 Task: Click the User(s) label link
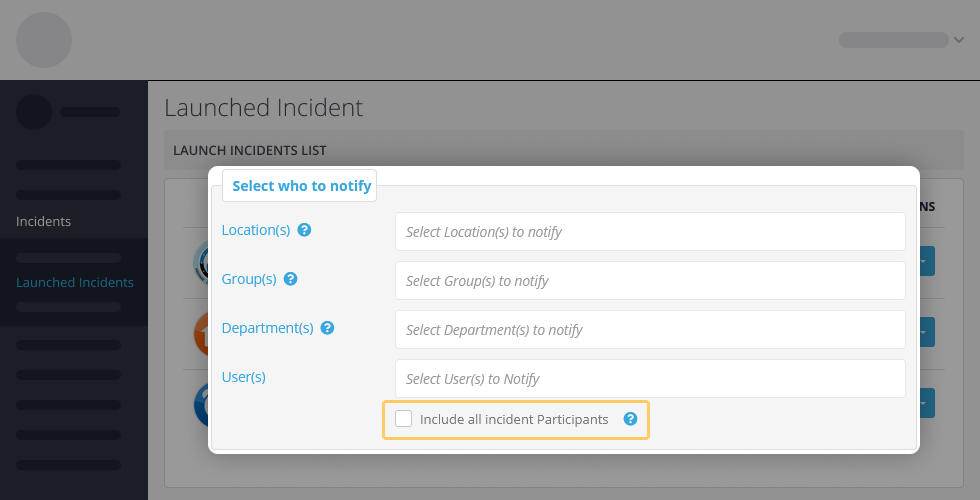coord(244,377)
